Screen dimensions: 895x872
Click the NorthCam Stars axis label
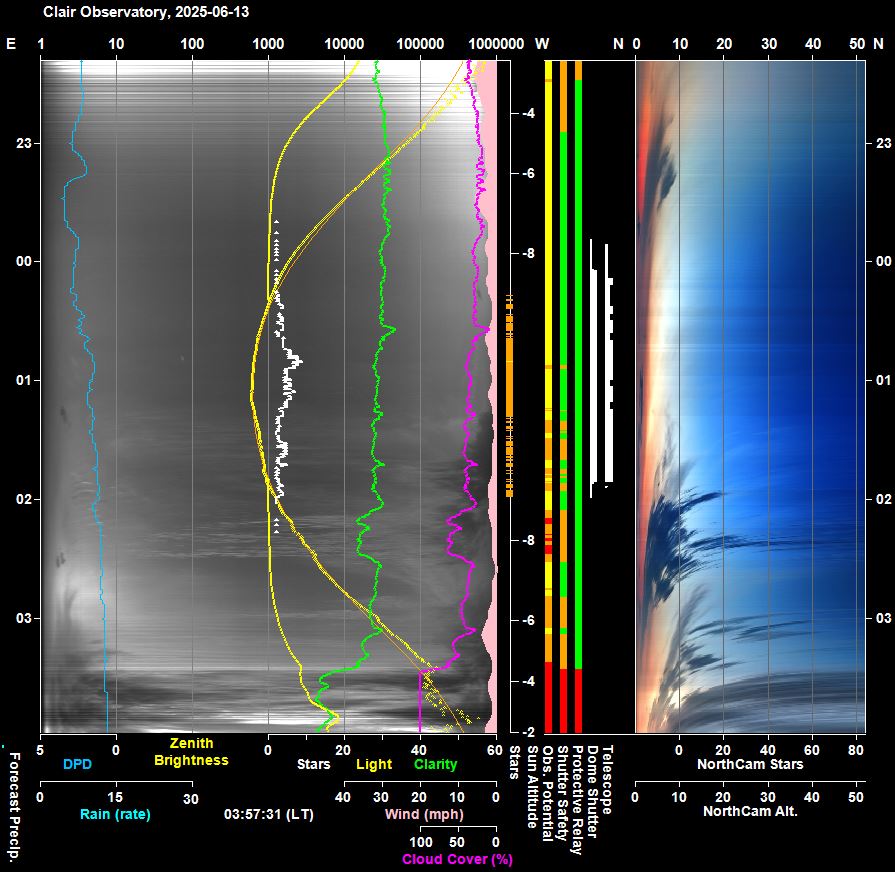click(750, 764)
